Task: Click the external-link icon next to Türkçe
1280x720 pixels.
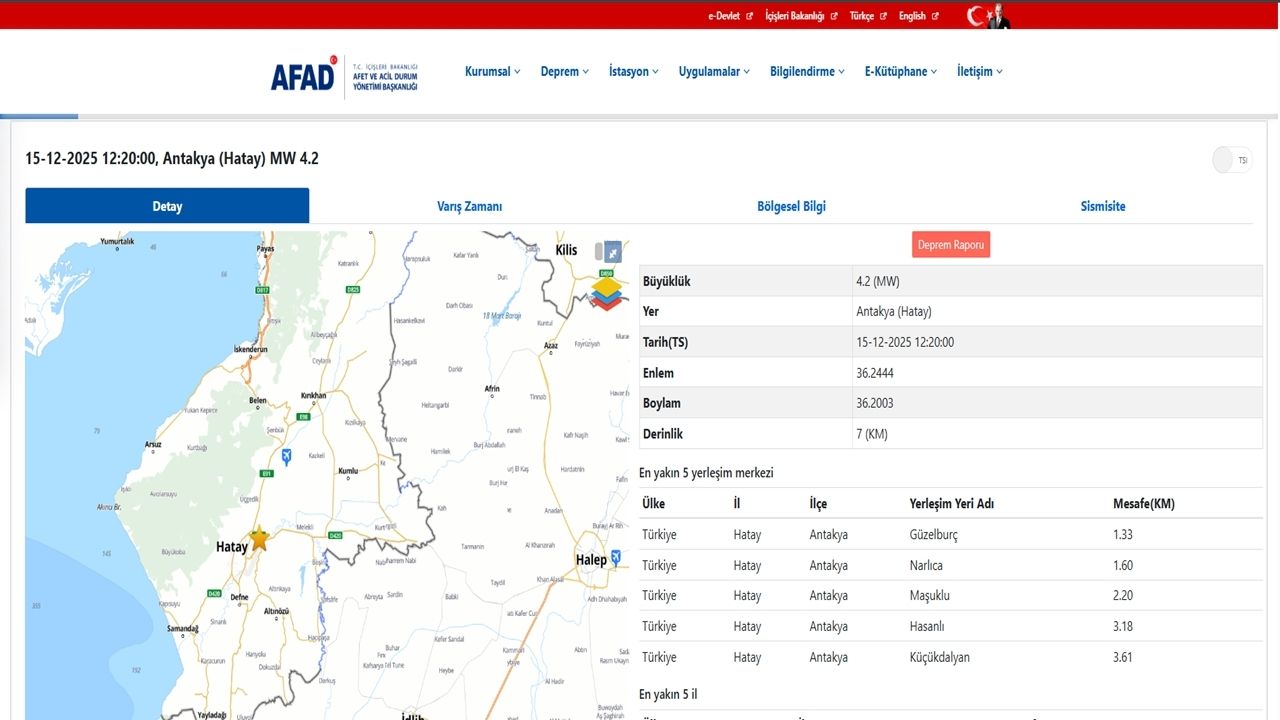Action: [x=882, y=15]
